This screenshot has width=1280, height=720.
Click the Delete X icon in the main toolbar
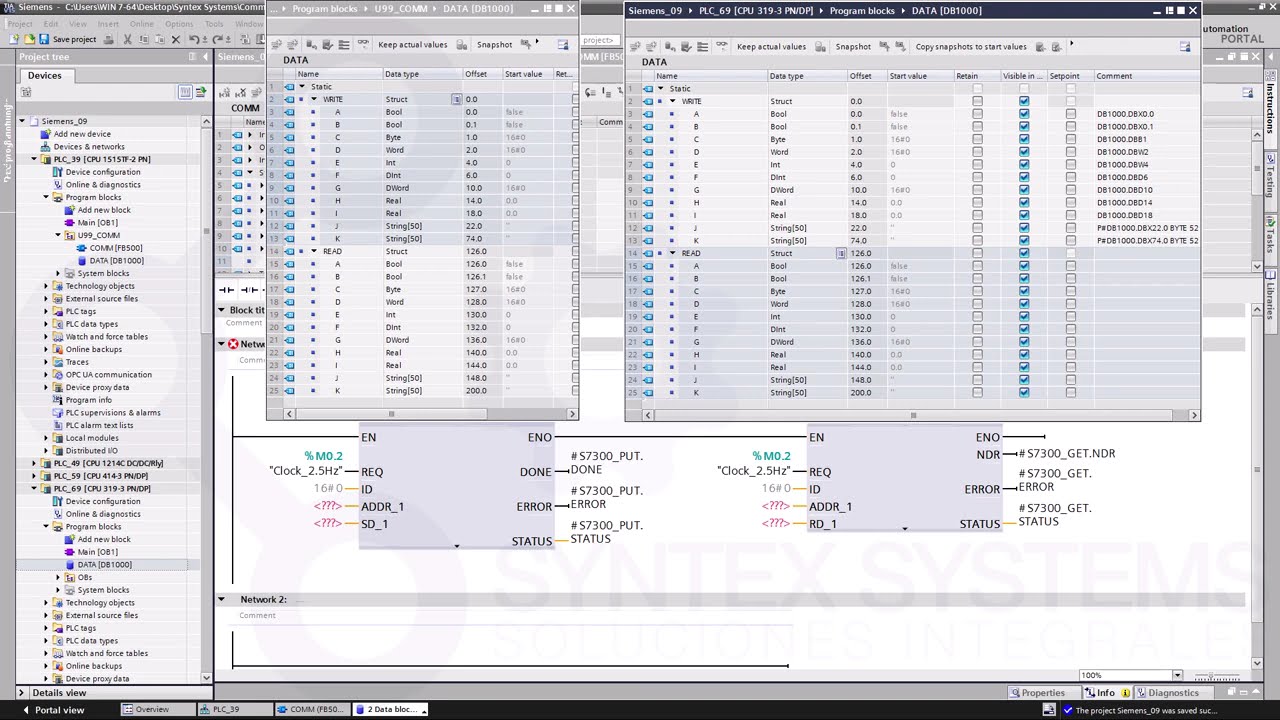coord(176,39)
